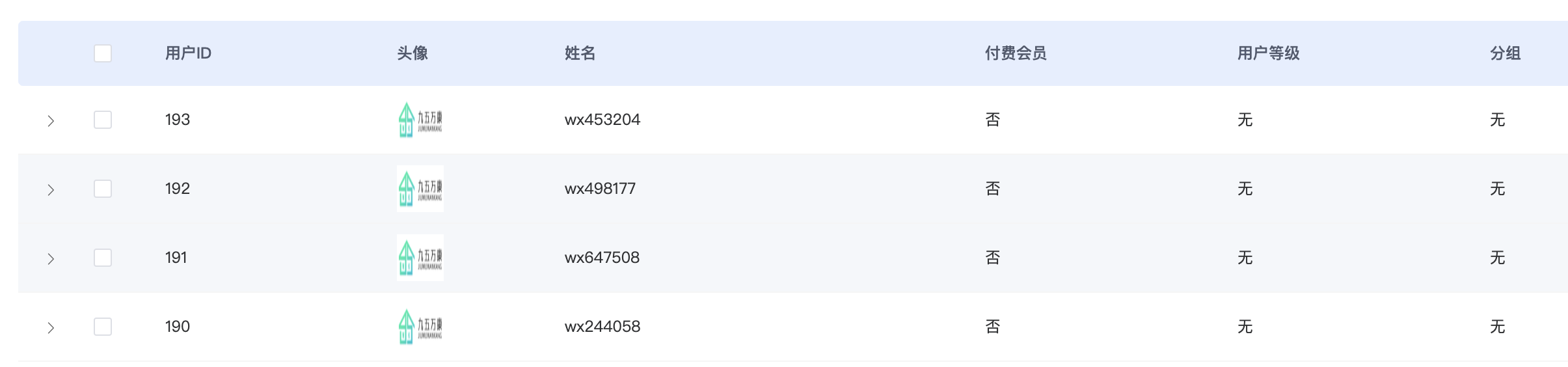Click user name wx244058
1568x367 pixels.
(x=602, y=327)
